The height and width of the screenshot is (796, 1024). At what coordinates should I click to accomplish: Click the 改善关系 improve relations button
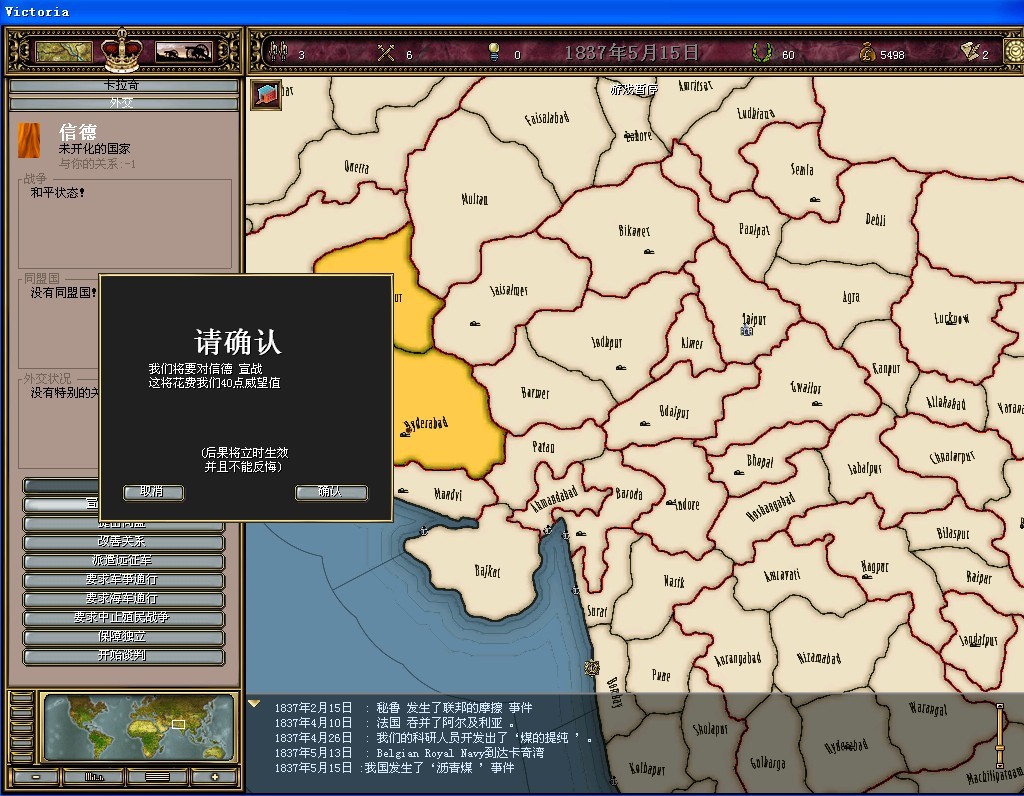click(x=123, y=542)
